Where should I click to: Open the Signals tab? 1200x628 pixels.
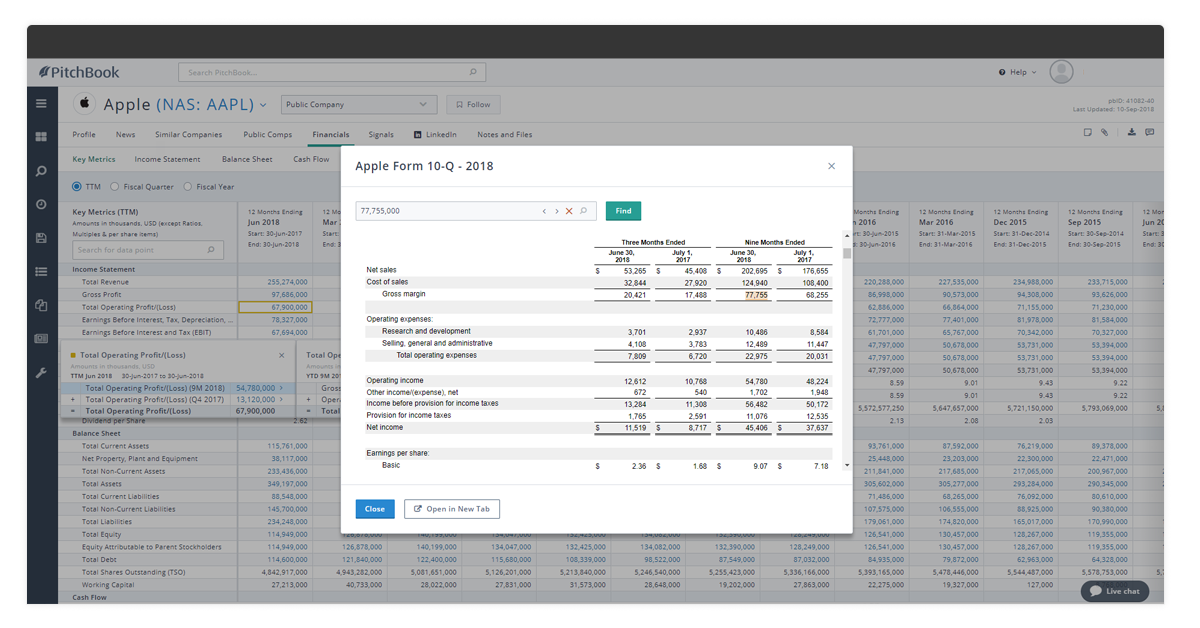coord(381,134)
